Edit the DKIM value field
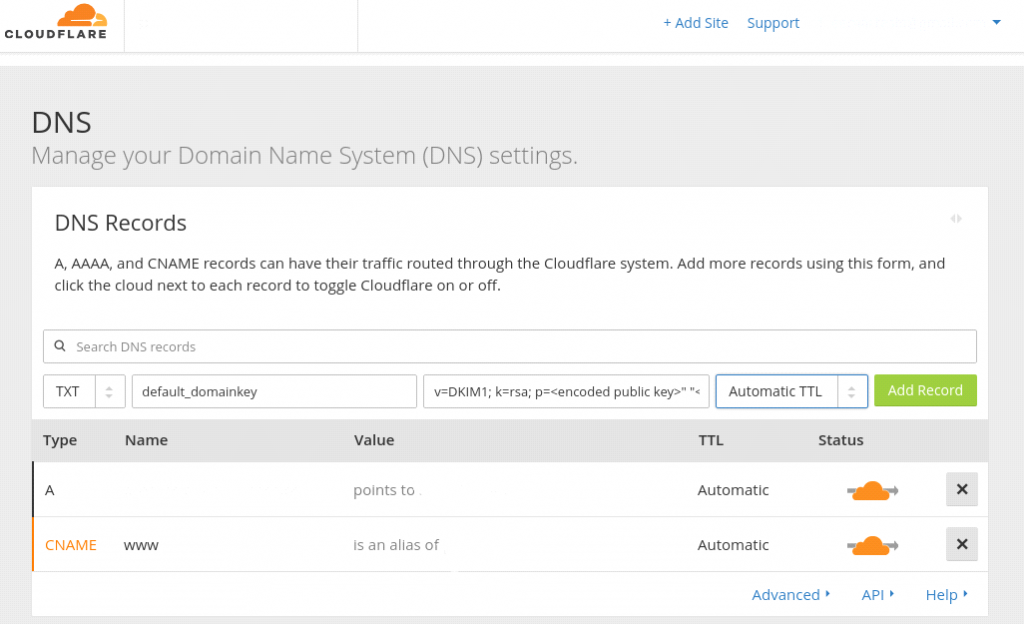Viewport: 1024px width, 624px height. tap(566, 391)
